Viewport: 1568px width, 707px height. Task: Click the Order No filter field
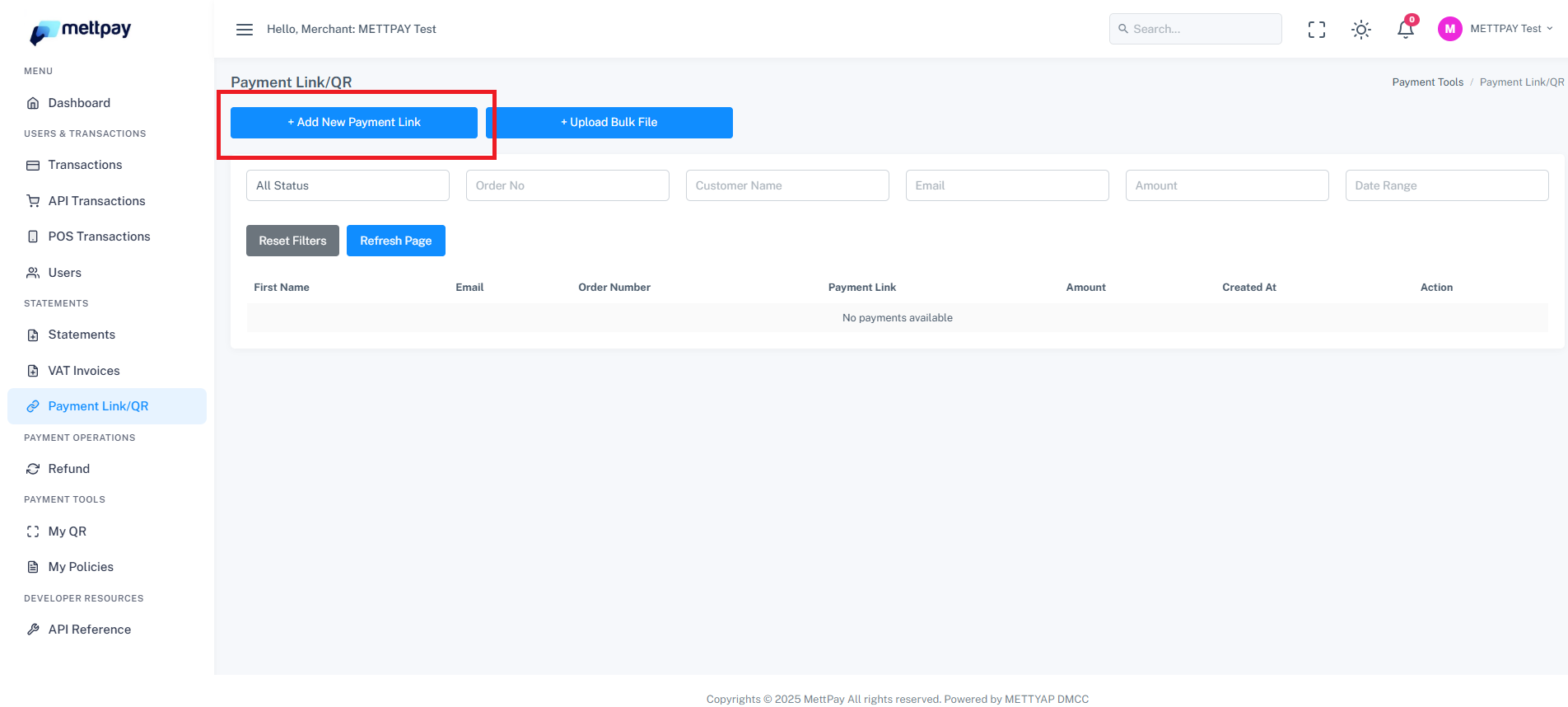tap(567, 185)
